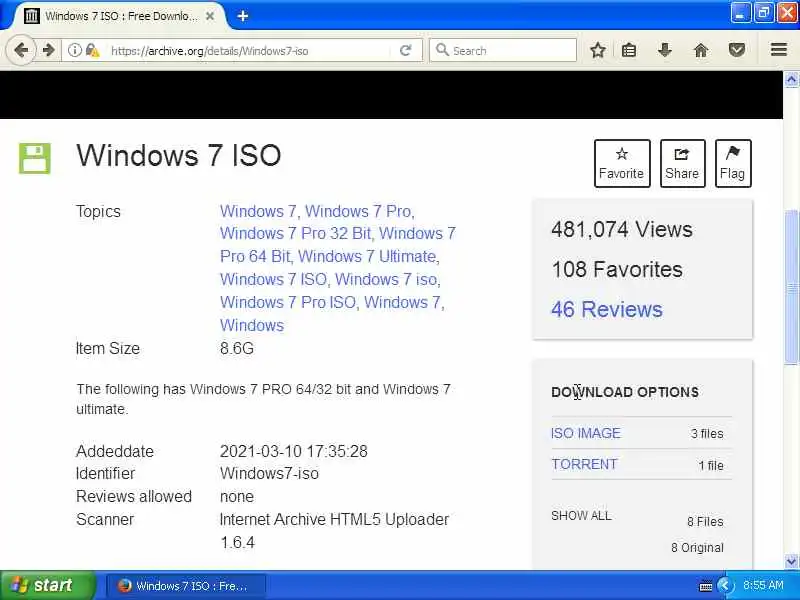The width and height of the screenshot is (800, 600).
Task: Click the scrollbar up arrow
Action: tap(791, 79)
